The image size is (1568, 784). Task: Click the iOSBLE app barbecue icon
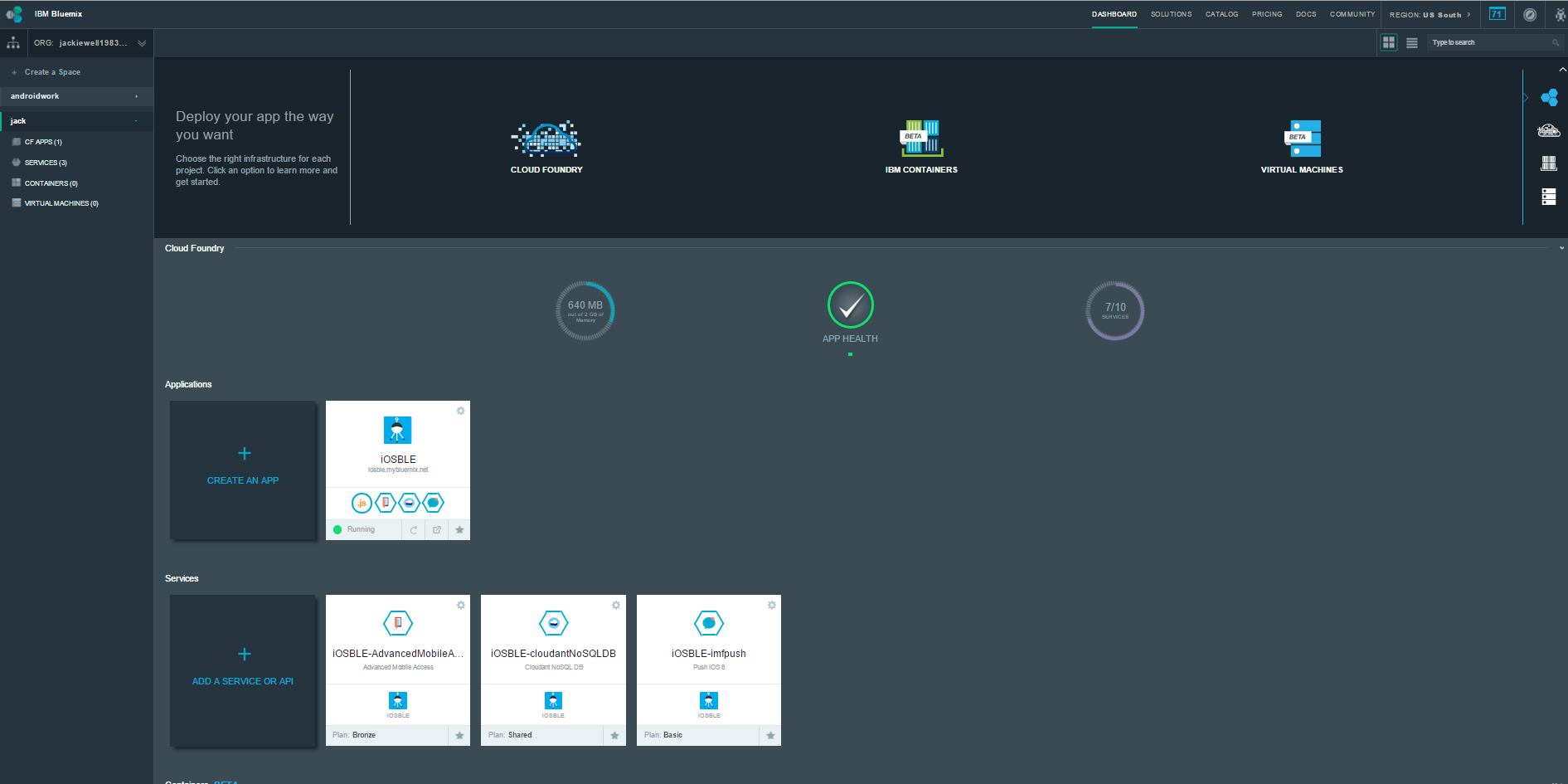click(398, 430)
